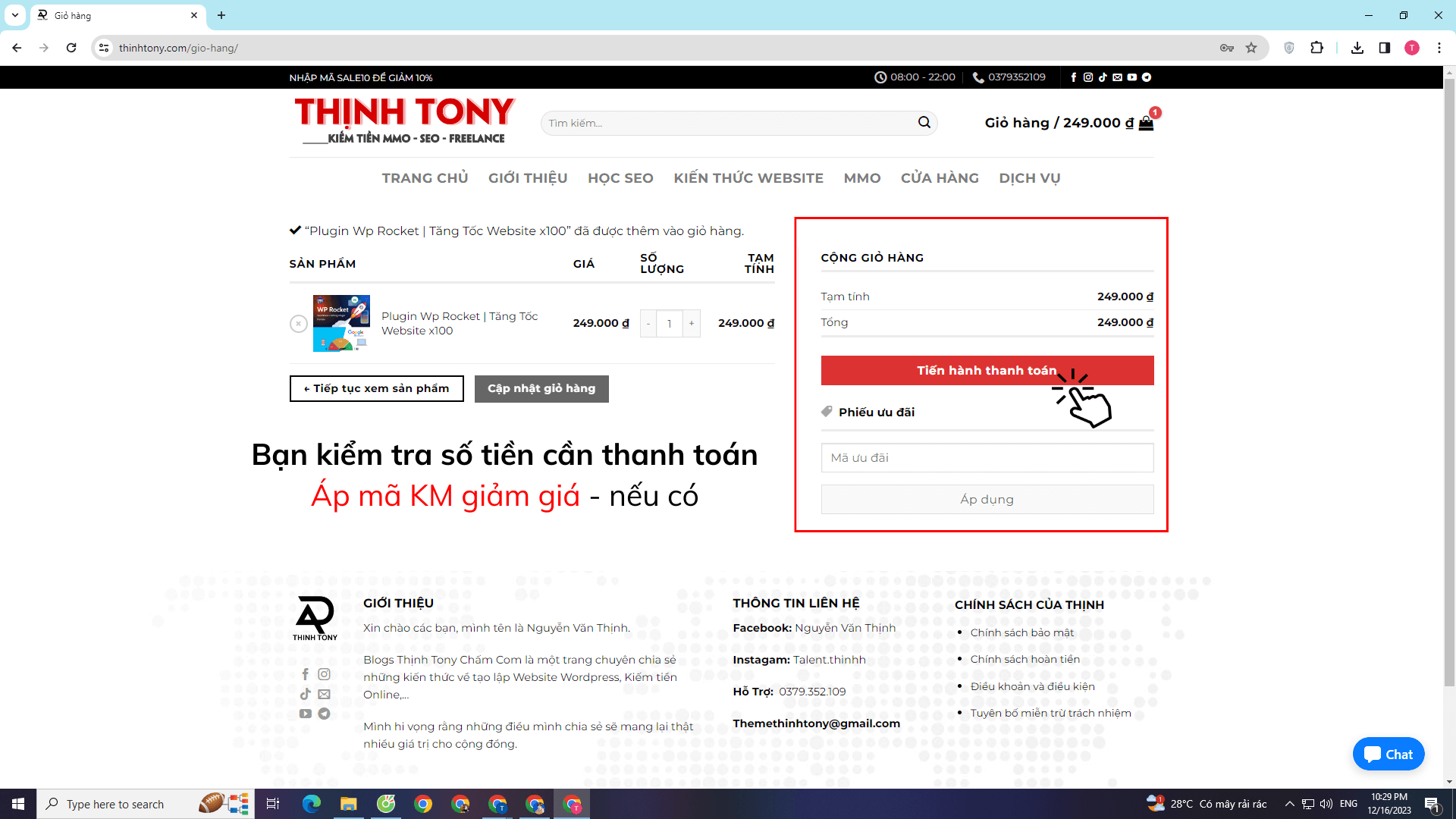Decrease quantity with the minus stepper
The height and width of the screenshot is (819, 1456).
648,323
